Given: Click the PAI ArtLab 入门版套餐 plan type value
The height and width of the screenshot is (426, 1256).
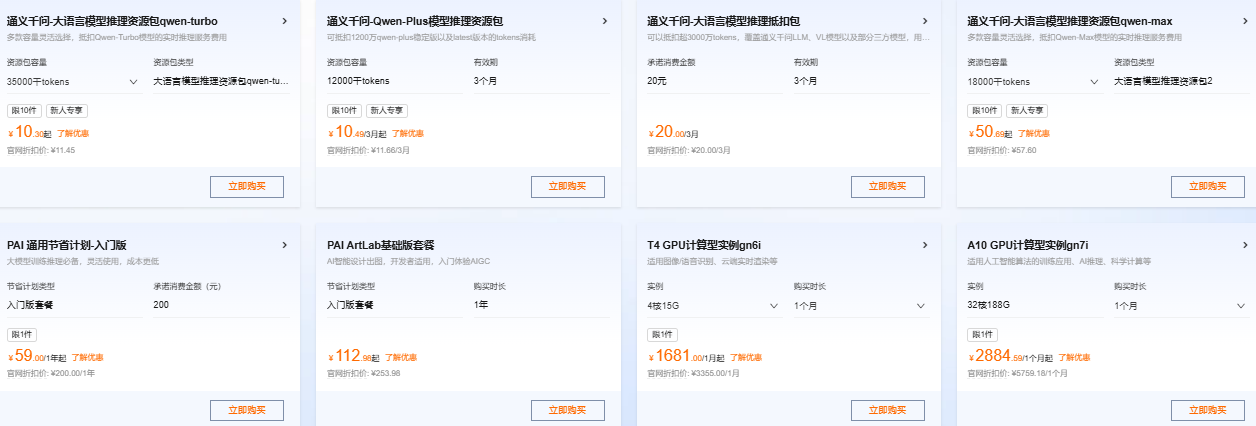Looking at the screenshot, I should (350, 304).
